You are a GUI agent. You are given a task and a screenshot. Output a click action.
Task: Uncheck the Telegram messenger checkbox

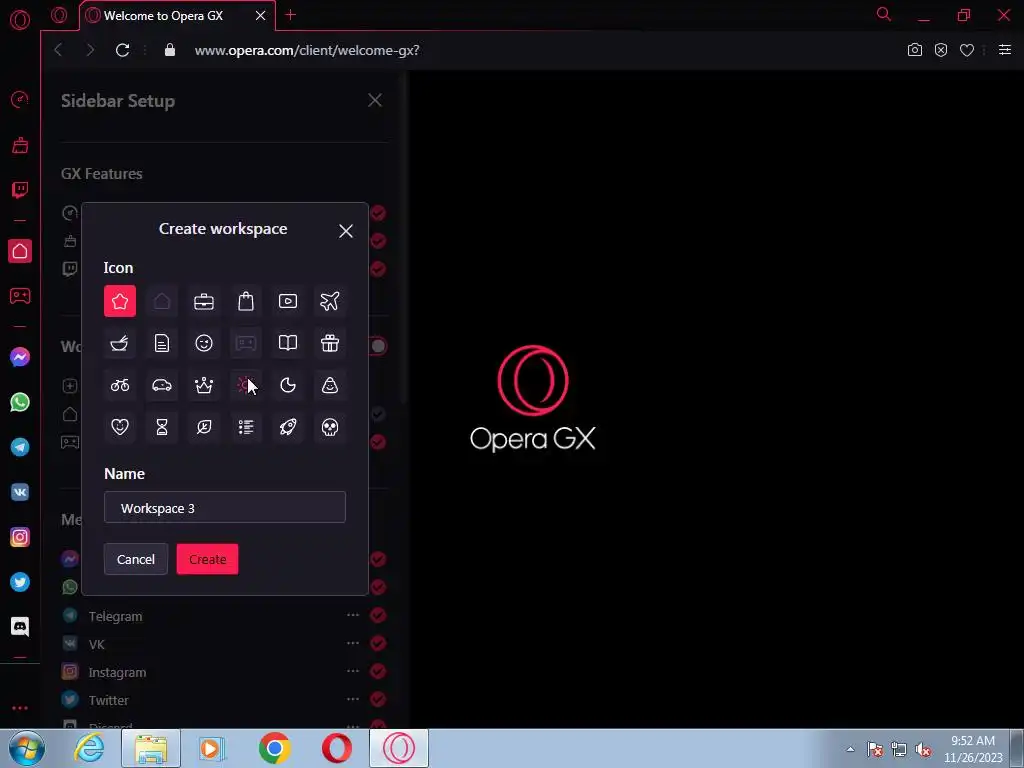(378, 615)
